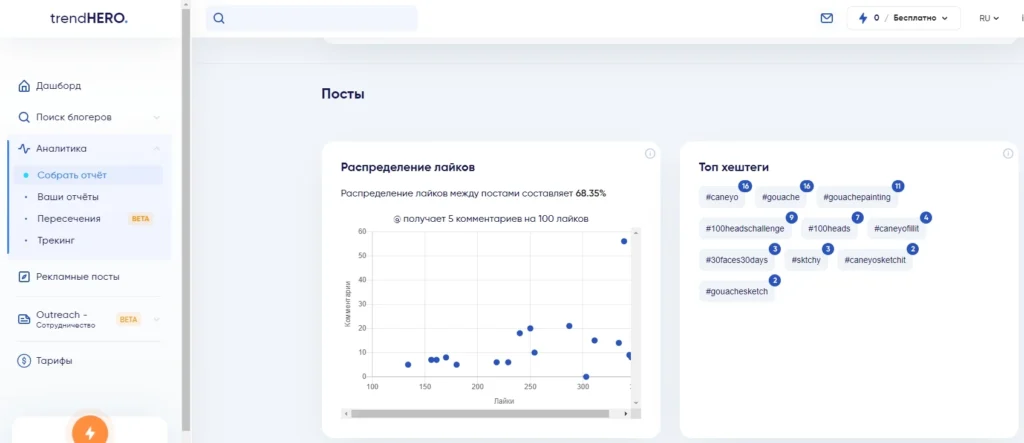The width and height of the screenshot is (1024, 443).
Task: Click the Пересечения BETA badge
Action: (x=140, y=219)
